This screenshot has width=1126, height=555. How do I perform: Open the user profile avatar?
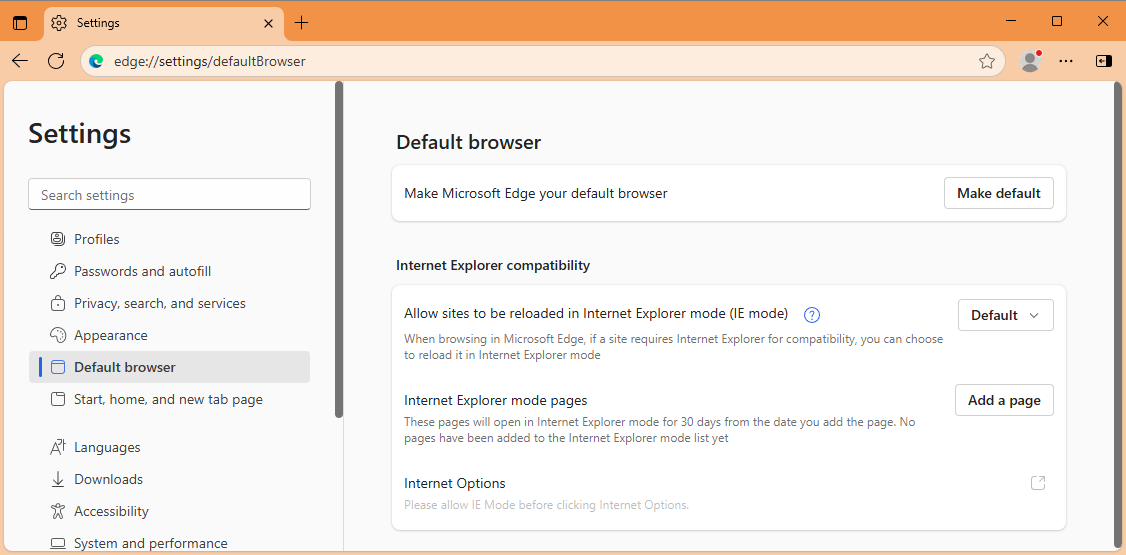(1030, 61)
